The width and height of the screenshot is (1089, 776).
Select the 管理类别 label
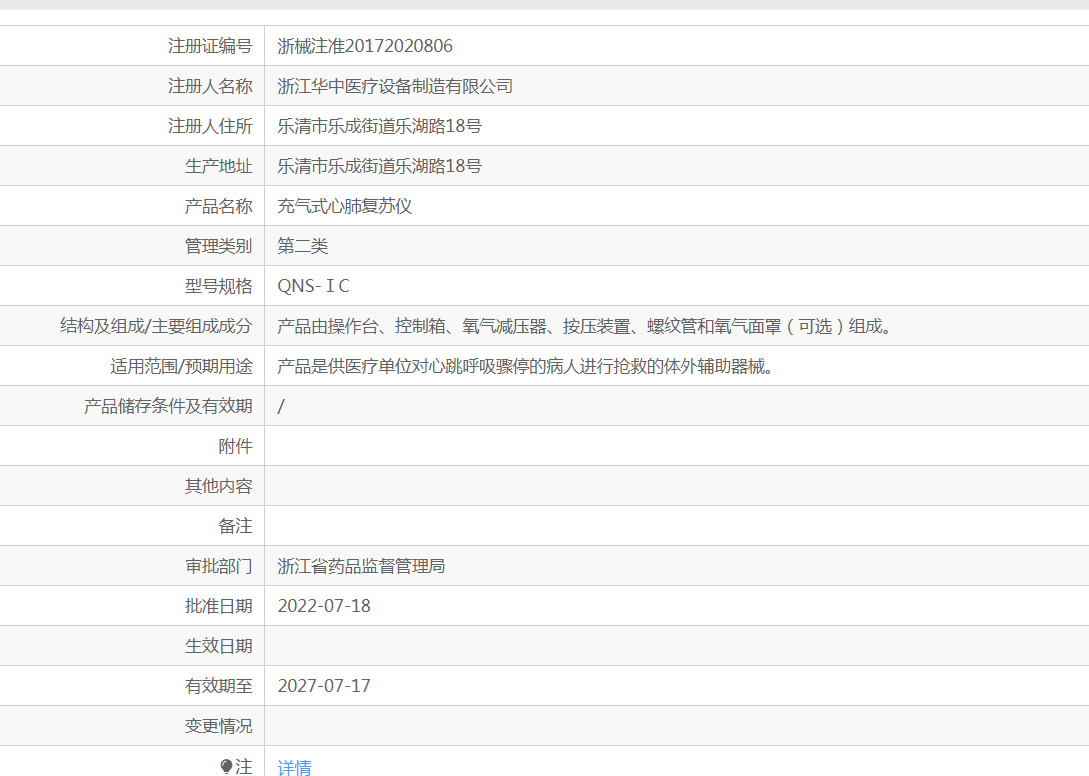pyautogui.click(x=218, y=246)
